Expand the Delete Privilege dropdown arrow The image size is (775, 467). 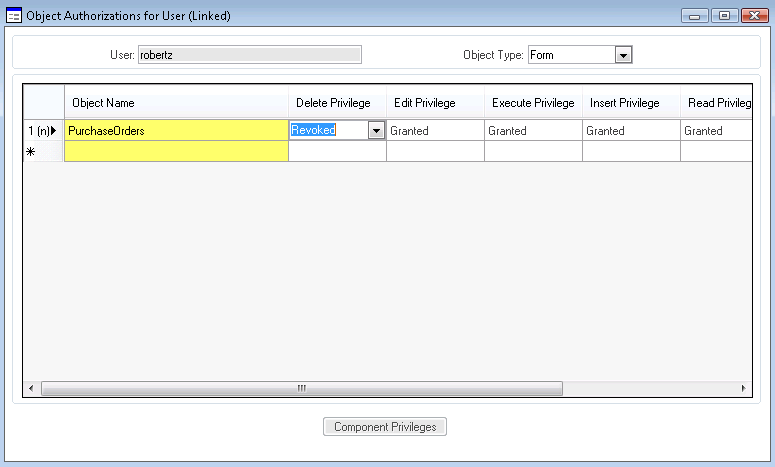[x=376, y=130]
